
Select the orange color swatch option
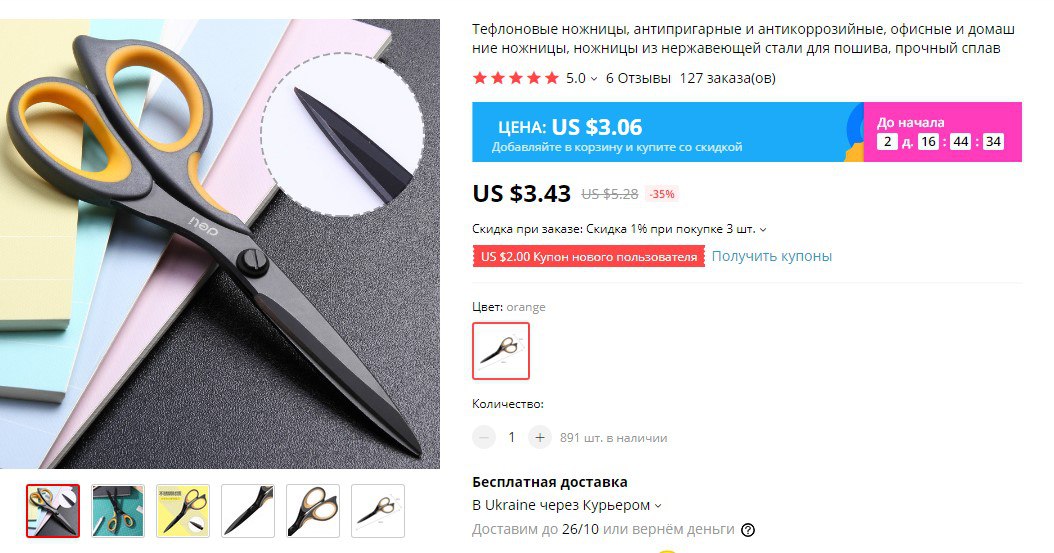pos(501,351)
